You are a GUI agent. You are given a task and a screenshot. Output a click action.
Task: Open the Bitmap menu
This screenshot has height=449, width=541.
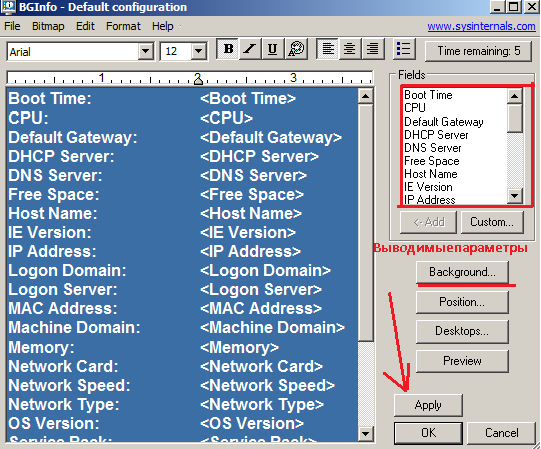tap(48, 26)
